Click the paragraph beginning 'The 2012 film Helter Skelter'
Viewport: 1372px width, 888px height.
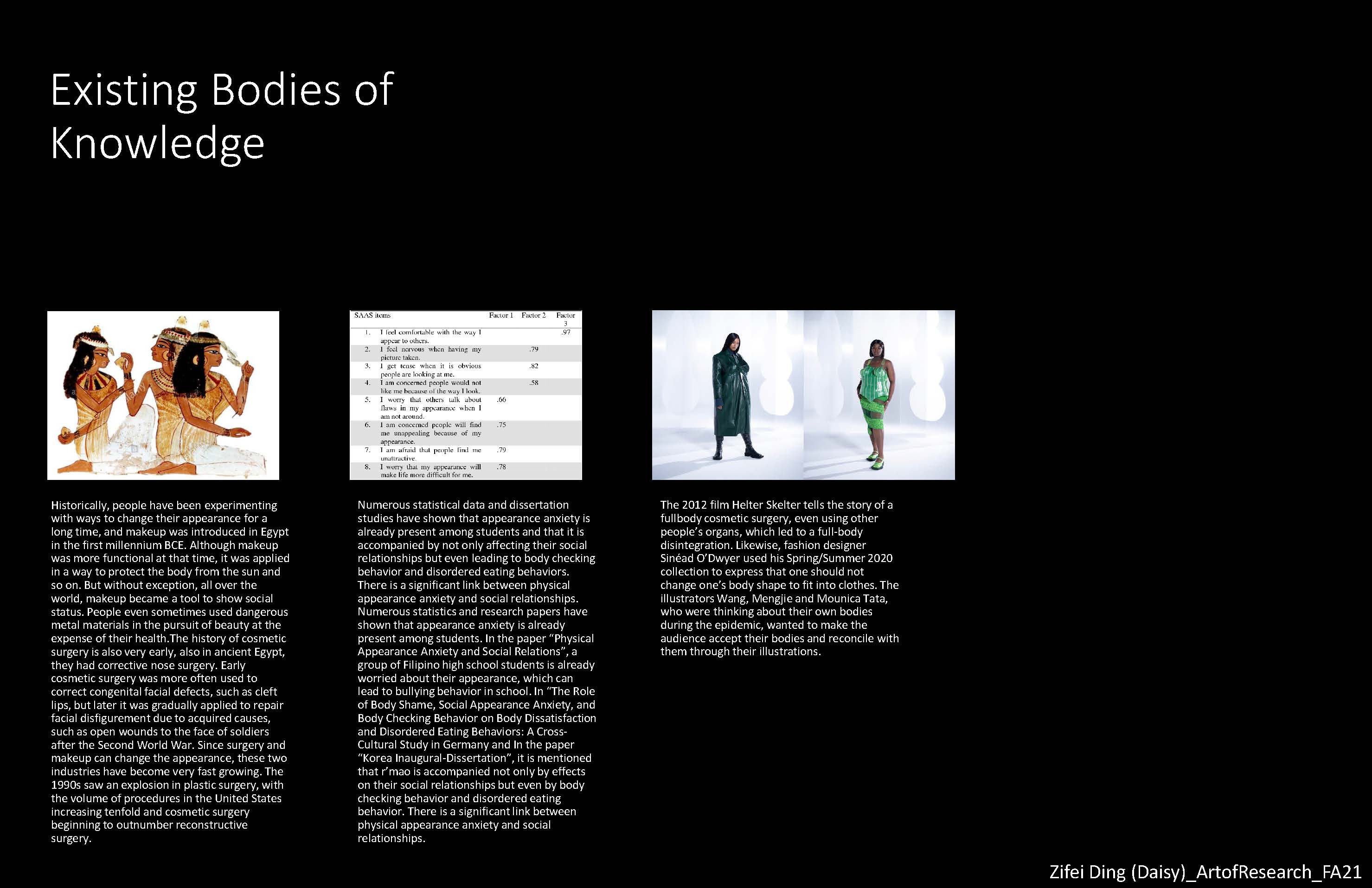[x=779, y=578]
